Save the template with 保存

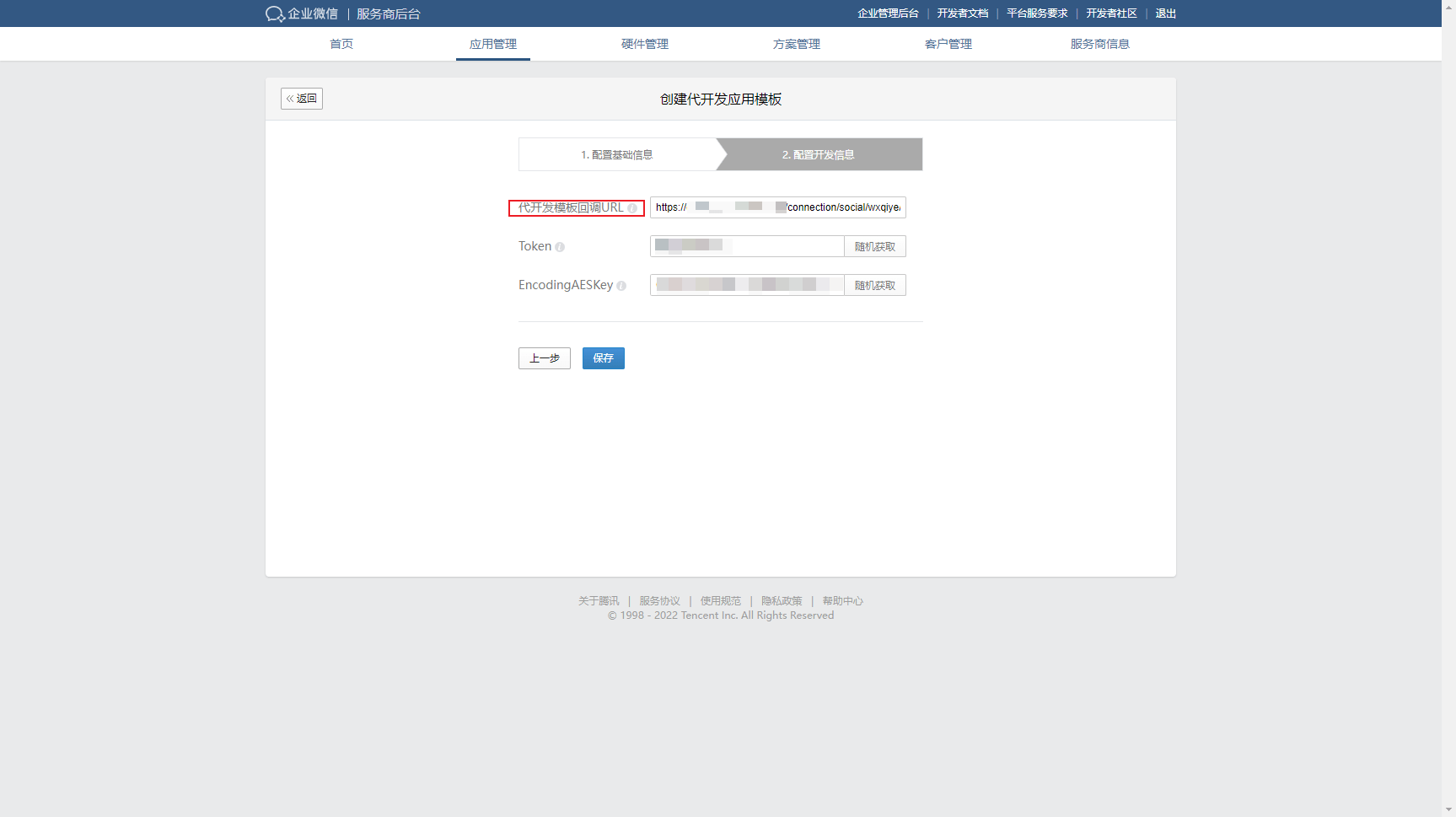pos(604,358)
